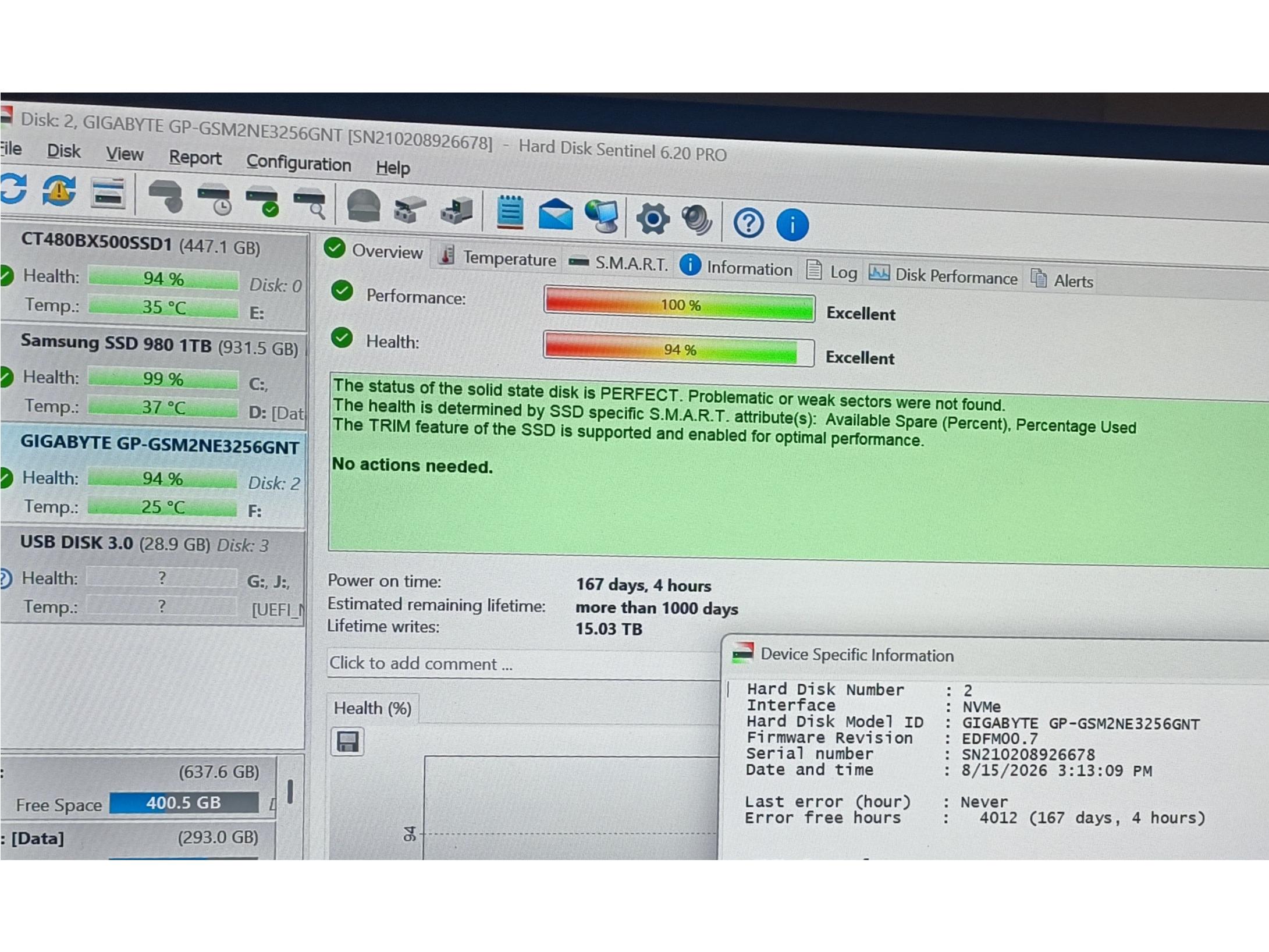Click the disk with magnifying glass icon
Image resolution: width=1269 pixels, height=952 pixels.
[x=310, y=204]
